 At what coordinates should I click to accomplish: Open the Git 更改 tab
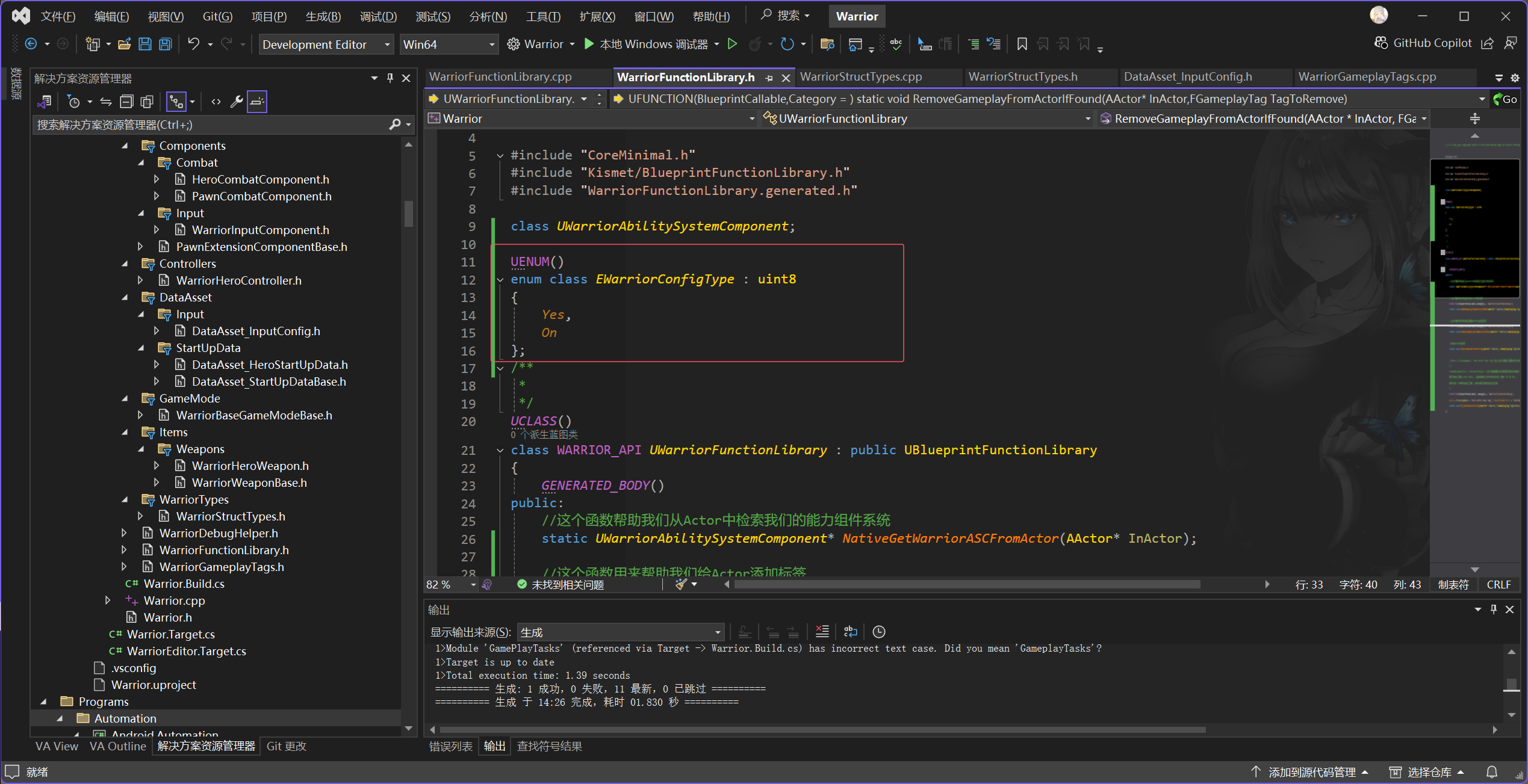tap(287, 746)
